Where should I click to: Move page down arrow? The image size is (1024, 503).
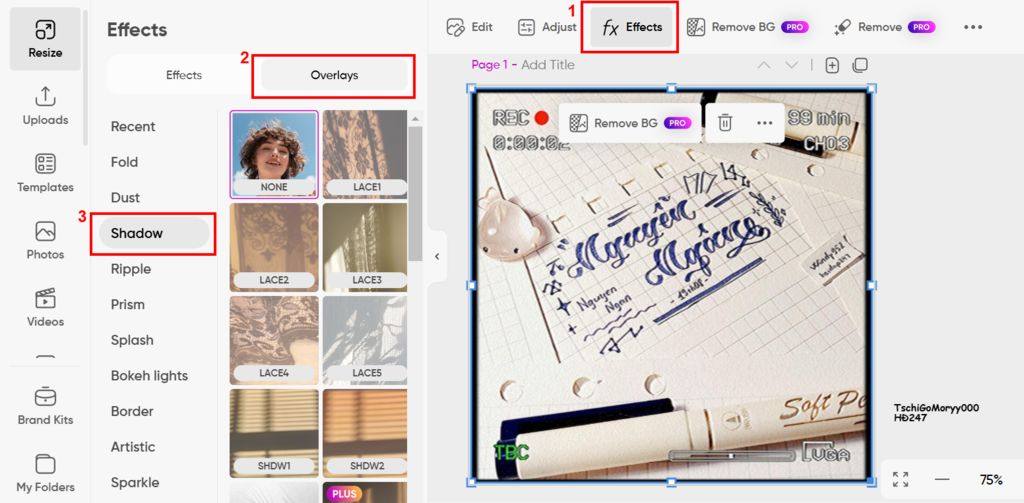792,65
